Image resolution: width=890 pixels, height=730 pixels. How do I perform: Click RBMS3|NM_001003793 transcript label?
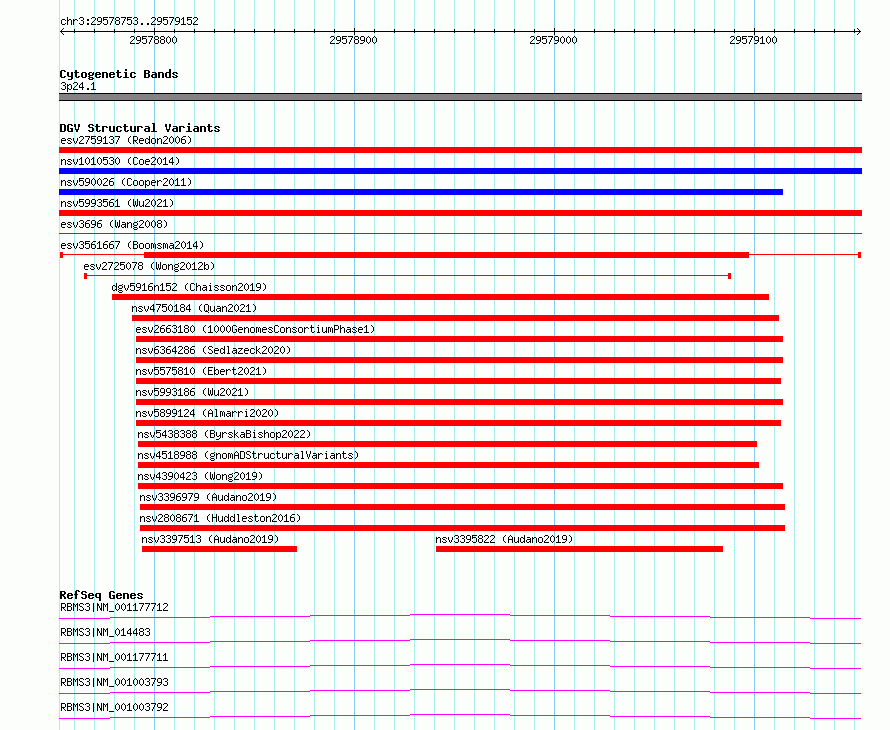click(x=114, y=682)
